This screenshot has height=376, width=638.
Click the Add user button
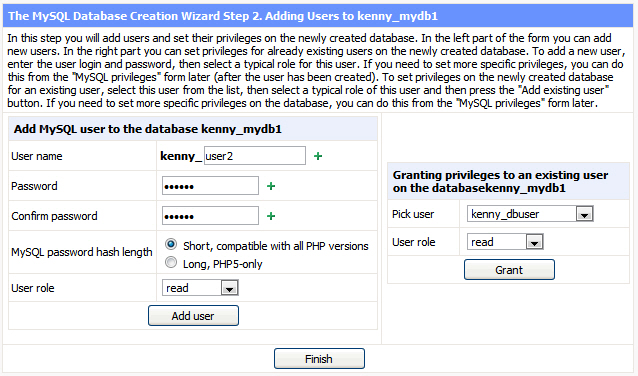pos(193,316)
